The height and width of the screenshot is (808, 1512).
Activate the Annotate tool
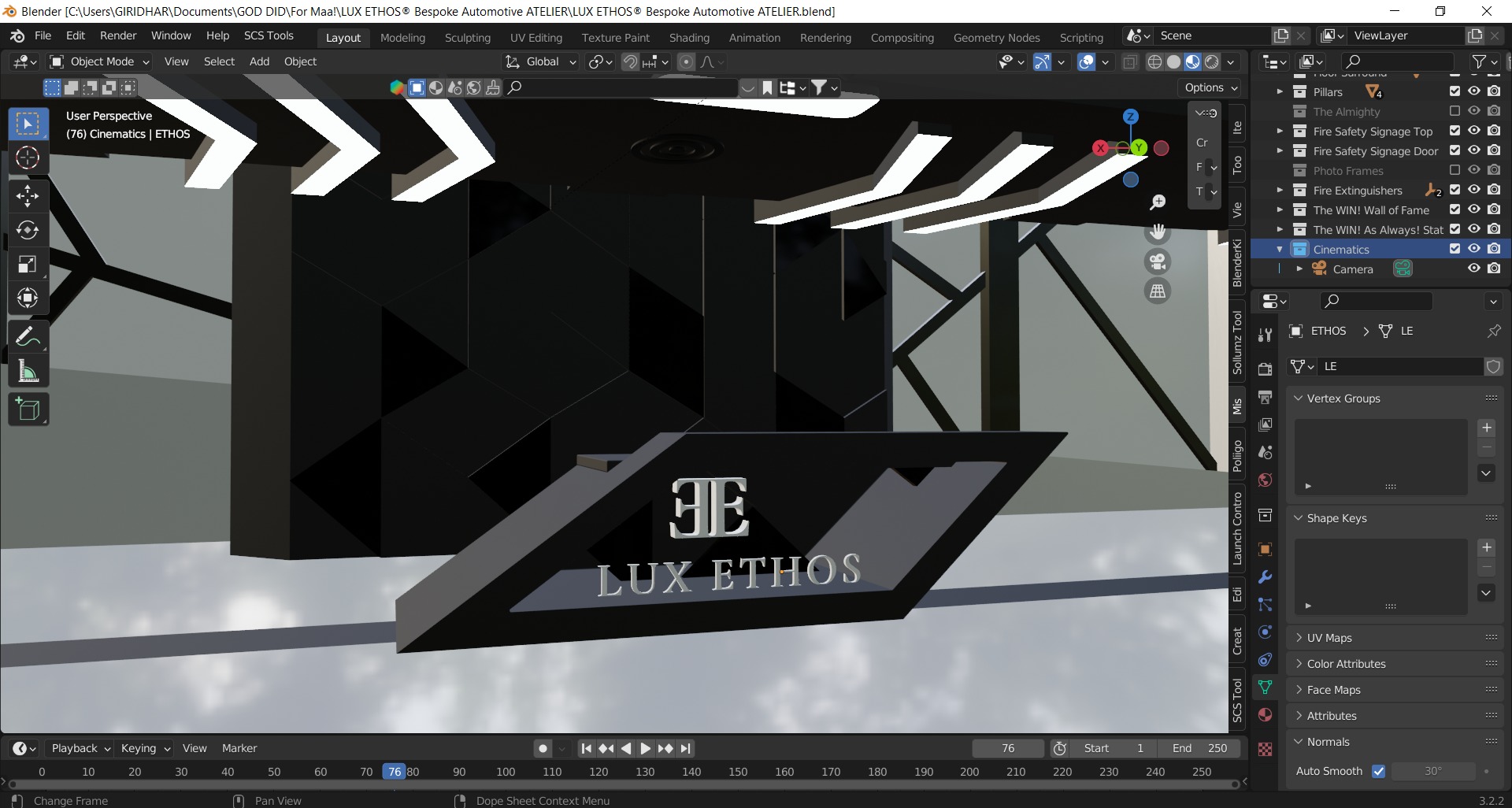[x=28, y=336]
